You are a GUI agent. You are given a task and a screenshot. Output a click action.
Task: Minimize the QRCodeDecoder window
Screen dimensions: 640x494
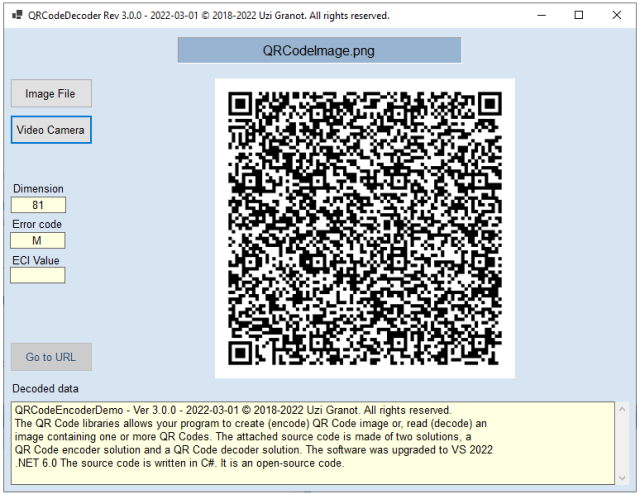pos(542,16)
